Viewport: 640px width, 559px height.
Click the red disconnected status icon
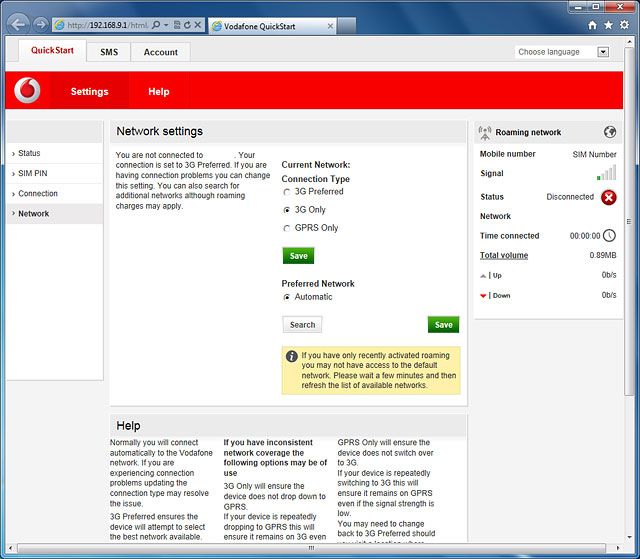click(x=609, y=197)
